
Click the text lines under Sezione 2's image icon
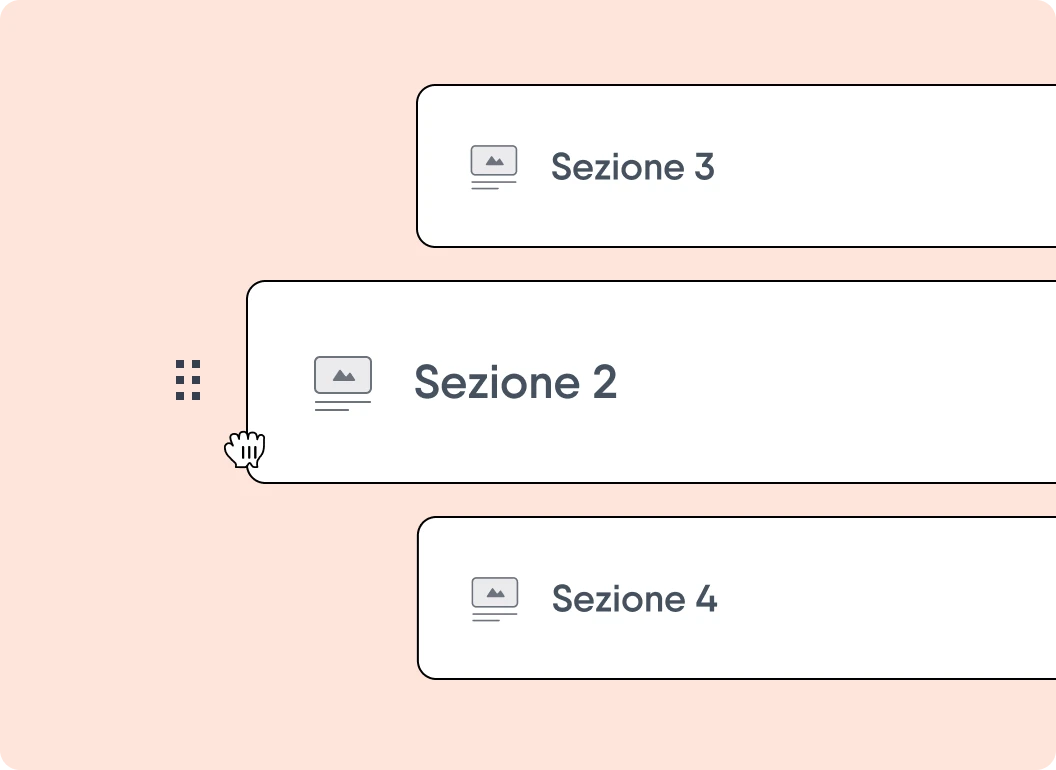pyautogui.click(x=340, y=406)
